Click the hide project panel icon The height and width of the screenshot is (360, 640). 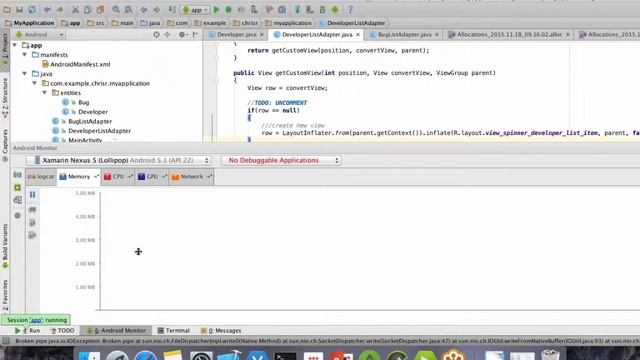pos(195,35)
